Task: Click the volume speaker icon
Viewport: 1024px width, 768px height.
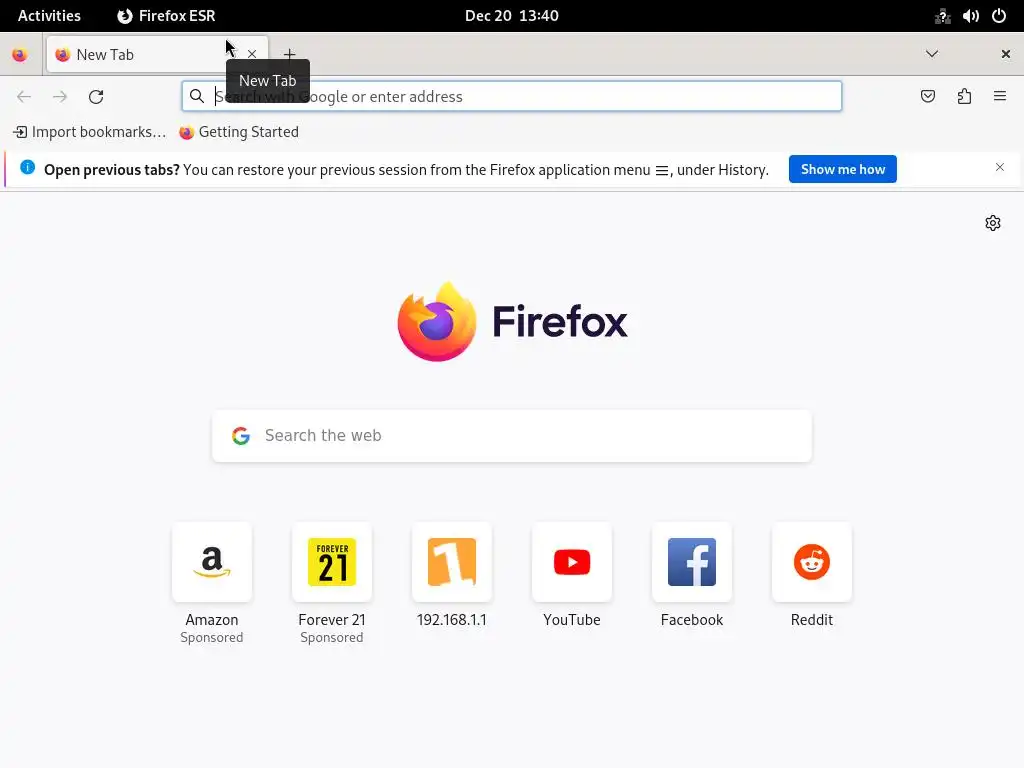Action: click(x=970, y=16)
